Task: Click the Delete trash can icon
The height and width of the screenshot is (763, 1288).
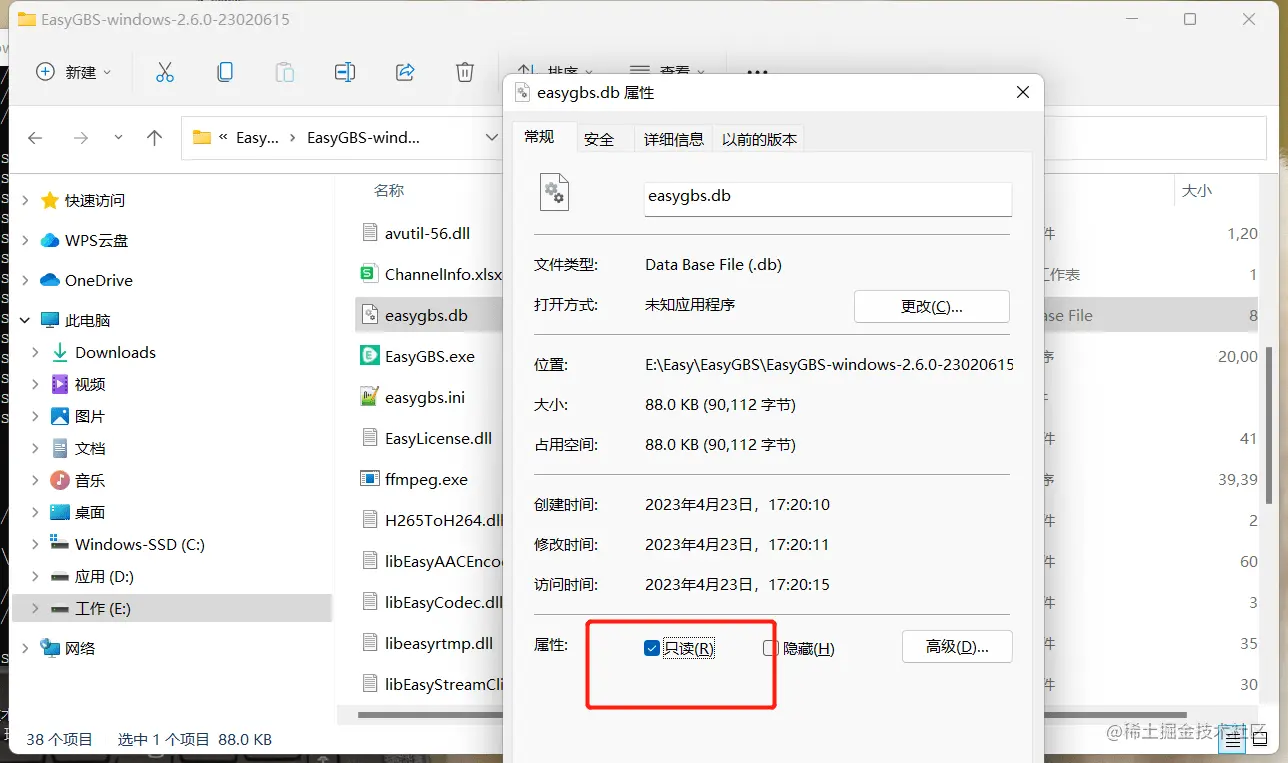Action: tap(465, 72)
